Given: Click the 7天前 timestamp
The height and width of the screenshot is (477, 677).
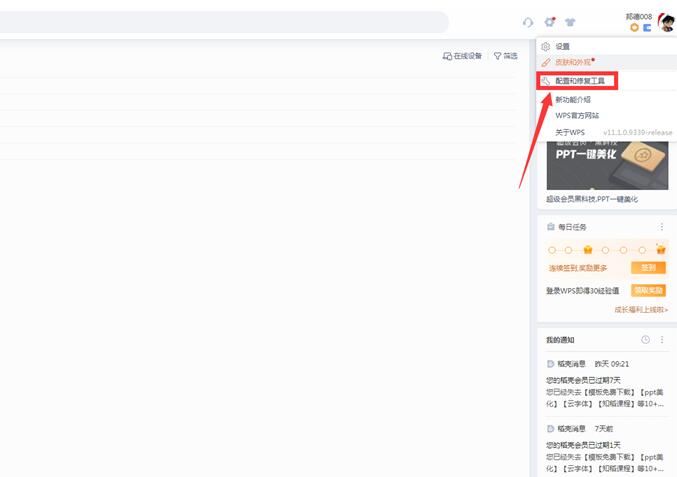Looking at the screenshot, I should point(604,429).
